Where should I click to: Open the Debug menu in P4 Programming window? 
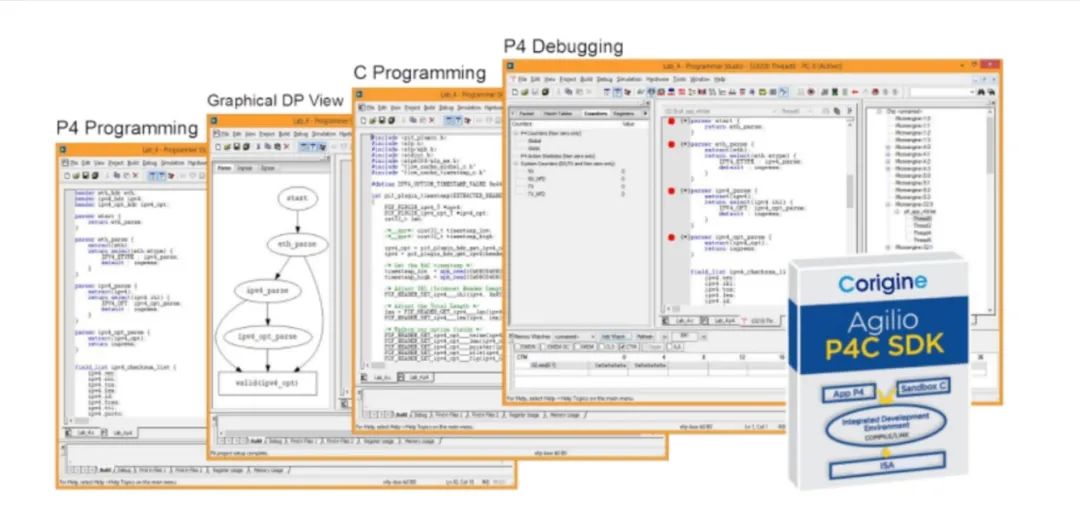point(149,163)
